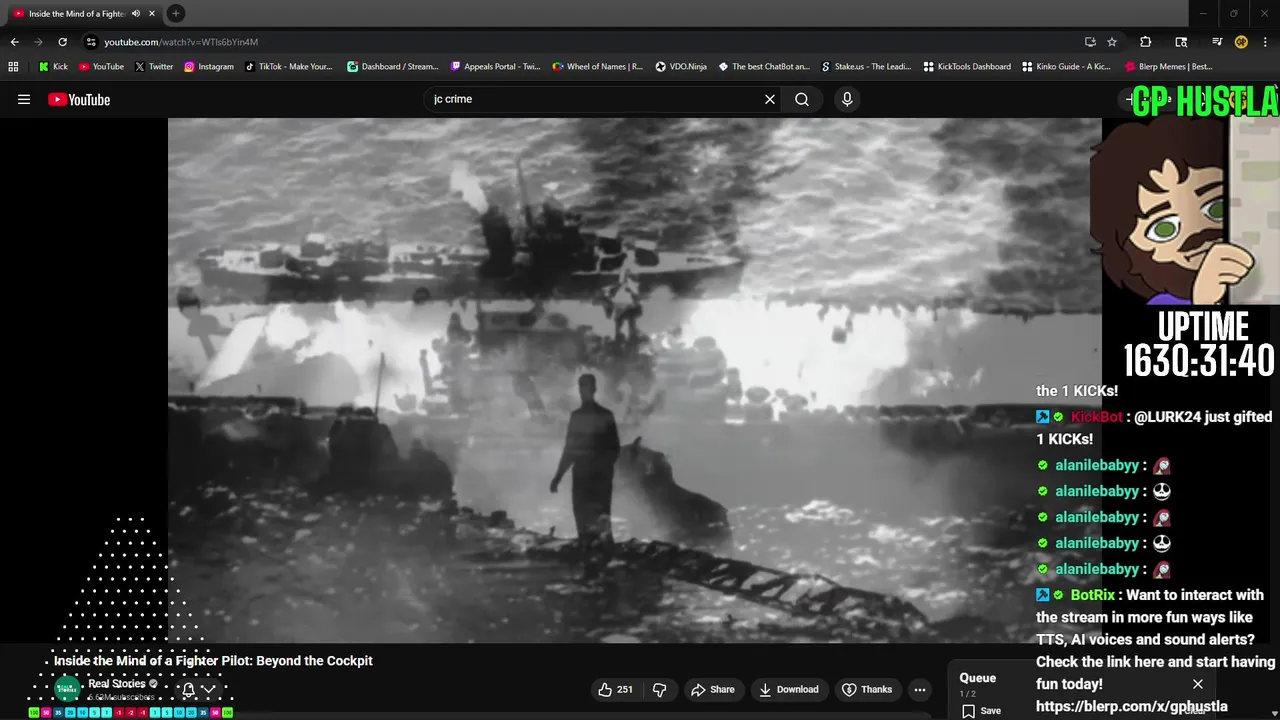
Task: Dislike the video with the thumbs down
Action: pyautogui.click(x=660, y=689)
